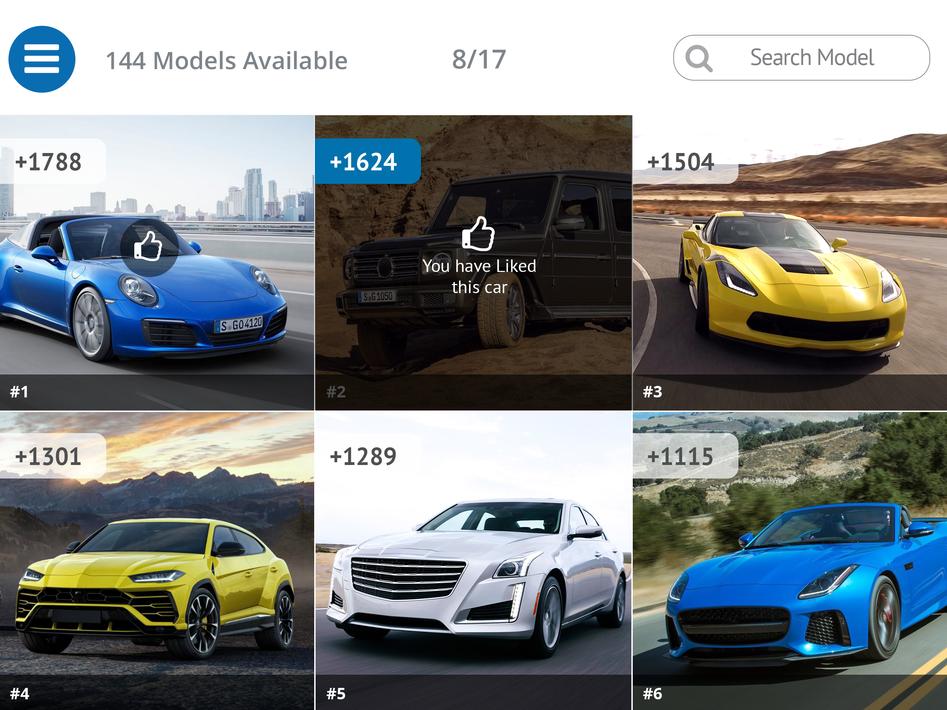Click the +1115 likes badge

tap(685, 456)
